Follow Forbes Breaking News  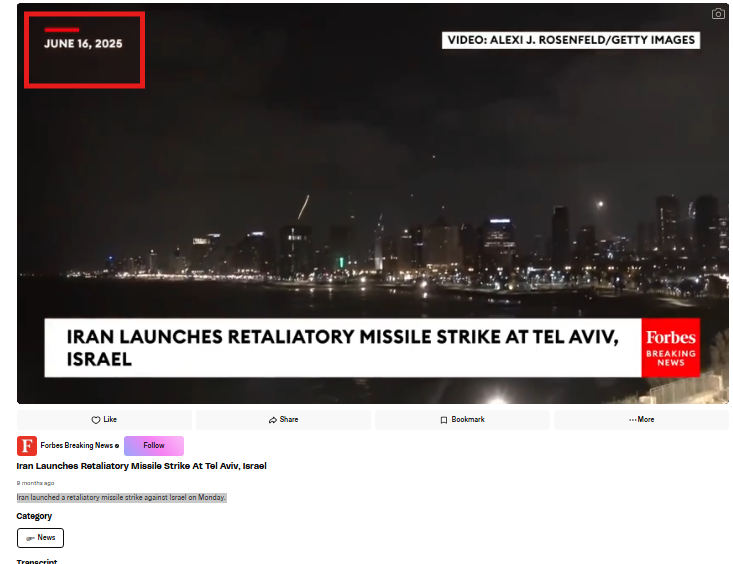click(153, 446)
